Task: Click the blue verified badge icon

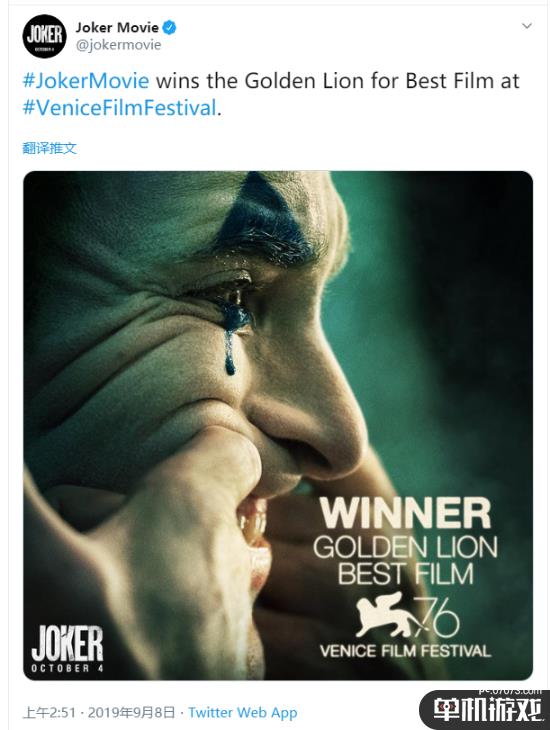Action: pyautogui.click(x=169, y=27)
